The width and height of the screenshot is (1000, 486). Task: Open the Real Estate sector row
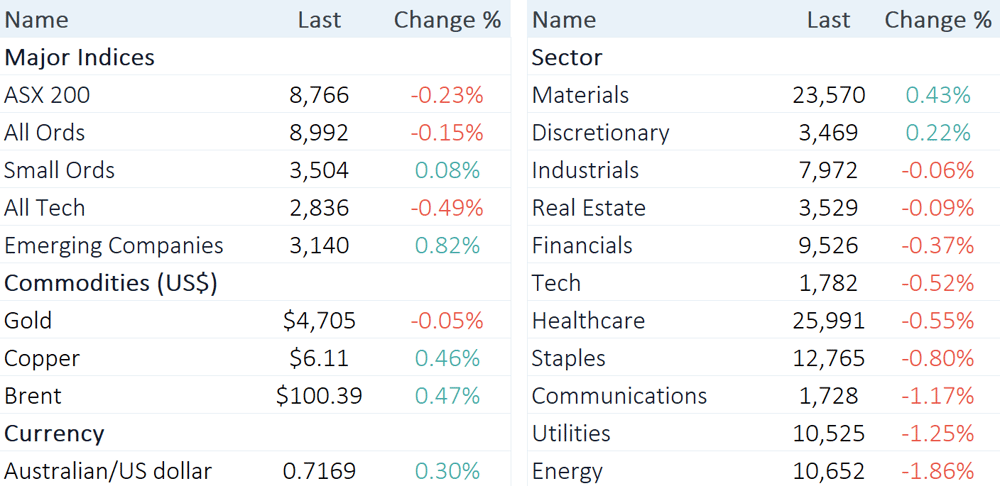[x=589, y=208]
